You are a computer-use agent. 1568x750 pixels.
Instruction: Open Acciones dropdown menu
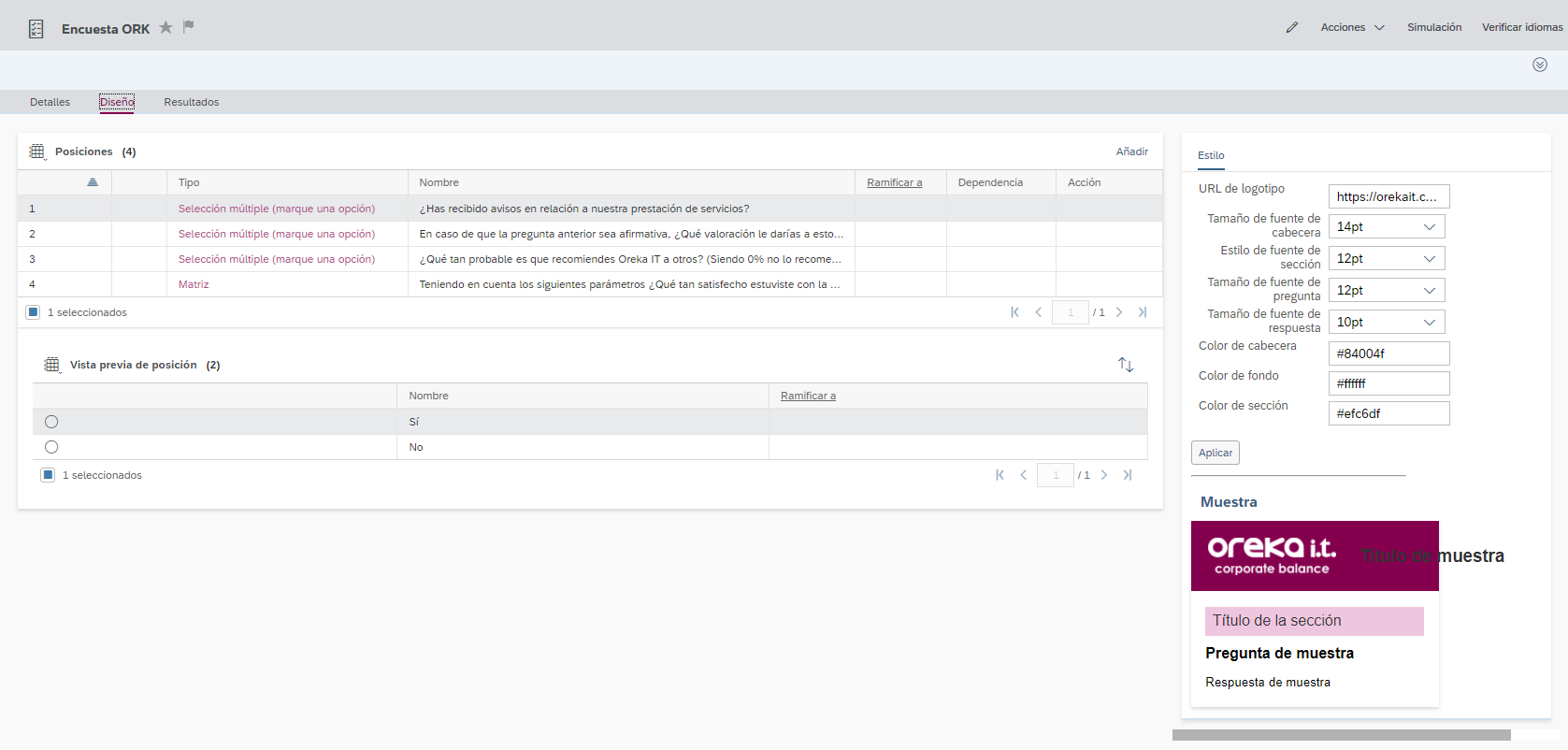(1352, 27)
